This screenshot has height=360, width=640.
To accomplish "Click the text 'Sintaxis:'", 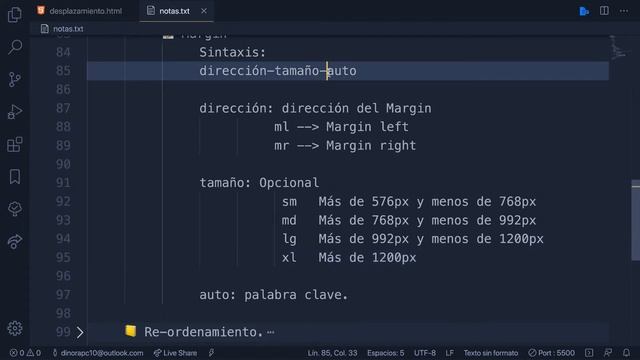I will 233,52.
